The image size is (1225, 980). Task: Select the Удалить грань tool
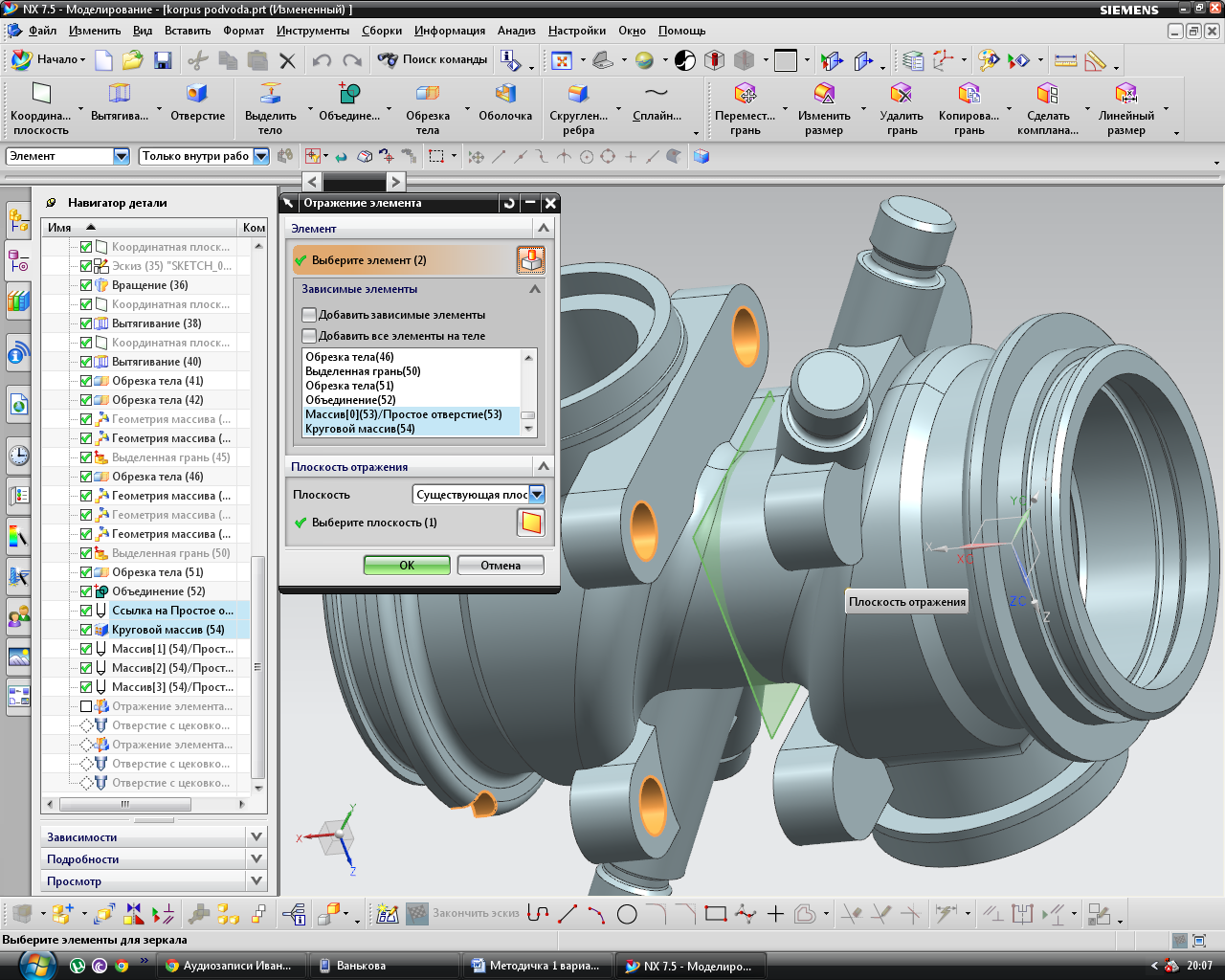click(902, 109)
